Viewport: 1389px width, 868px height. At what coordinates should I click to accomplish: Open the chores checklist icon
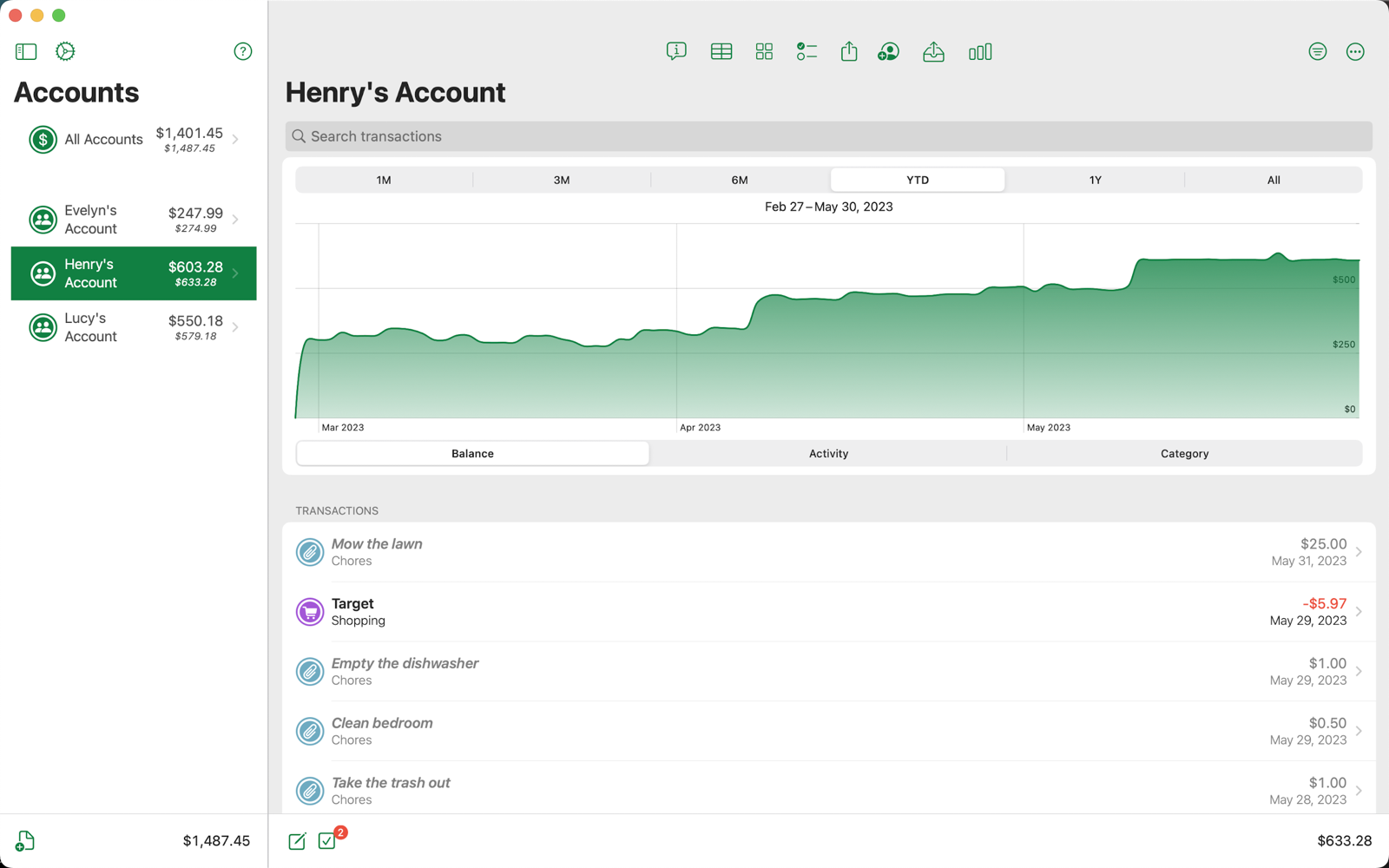coord(806,51)
